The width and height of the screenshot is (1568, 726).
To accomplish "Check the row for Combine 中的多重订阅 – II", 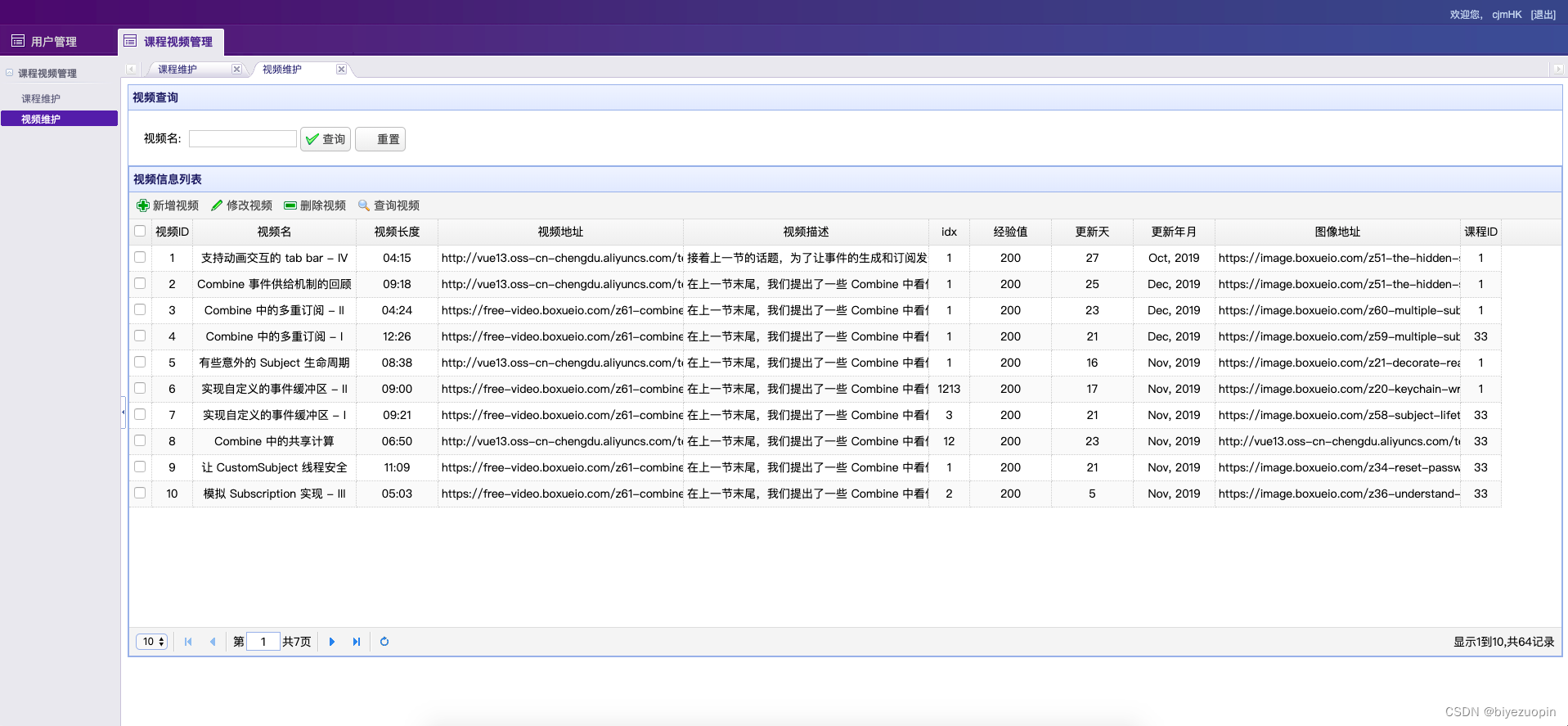I will coord(140,310).
